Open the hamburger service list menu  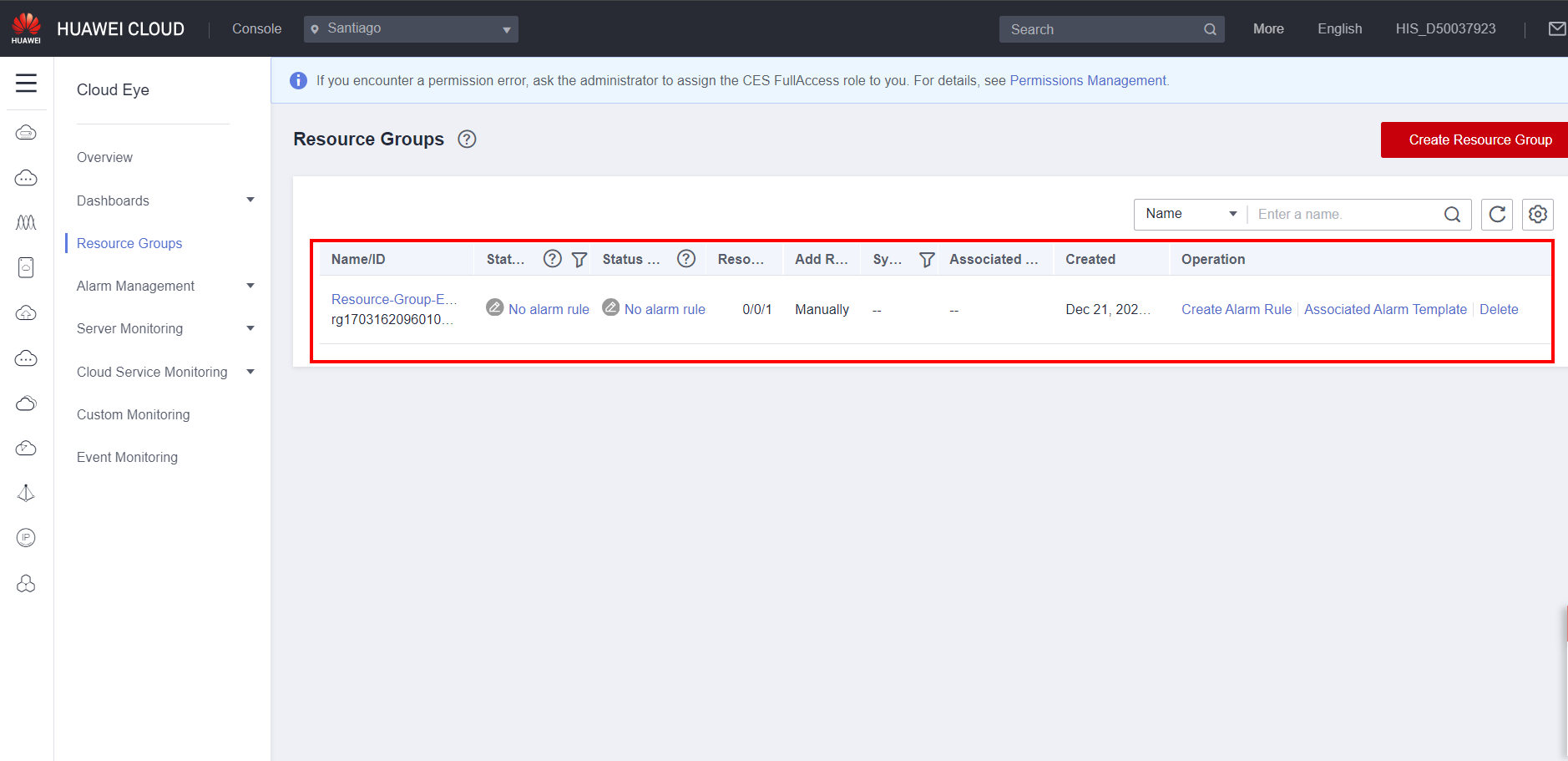coord(26,83)
